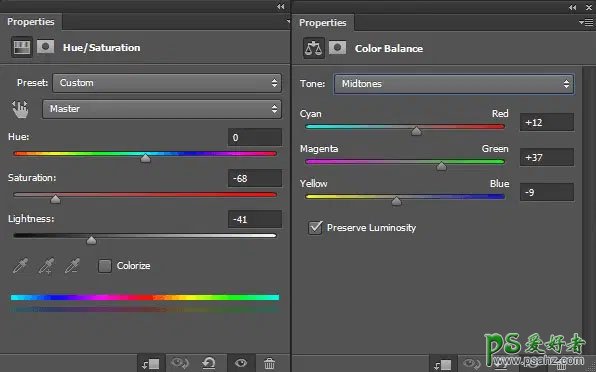Delete the Hue/Saturation adjustment layer
Image resolution: width=596 pixels, height=372 pixels.
pyautogui.click(x=269, y=363)
